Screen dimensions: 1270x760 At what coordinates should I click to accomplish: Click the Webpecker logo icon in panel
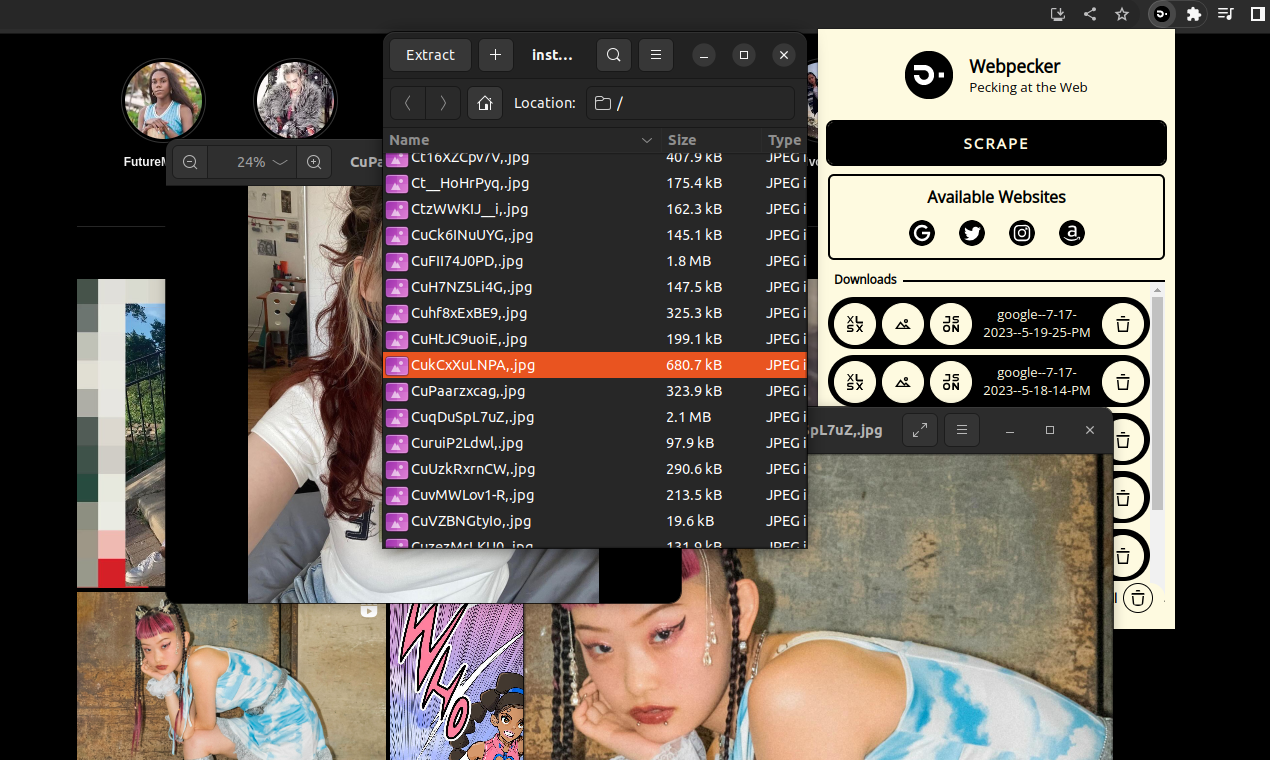pos(929,75)
